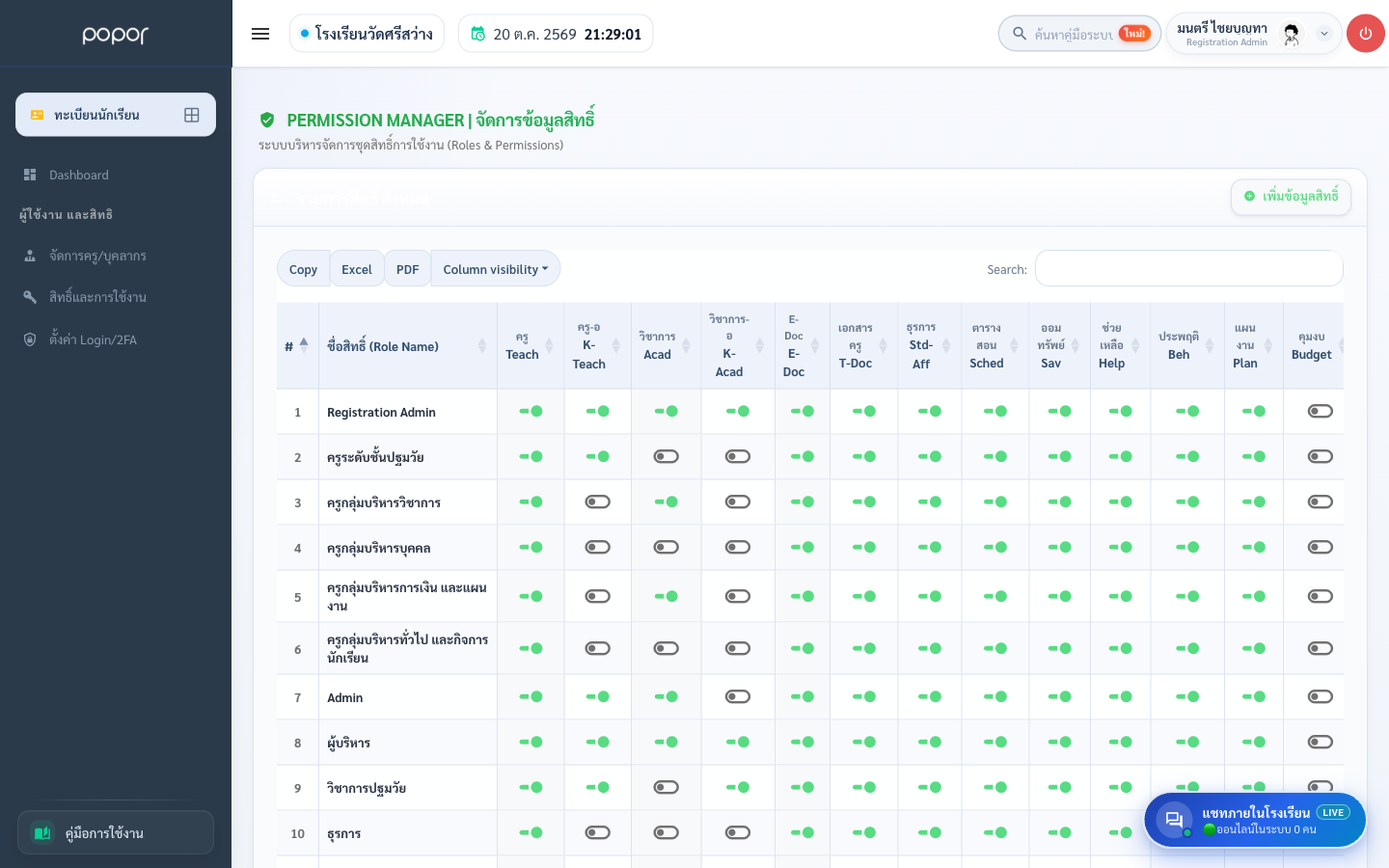Open Dashboard in the sidebar

116,175
